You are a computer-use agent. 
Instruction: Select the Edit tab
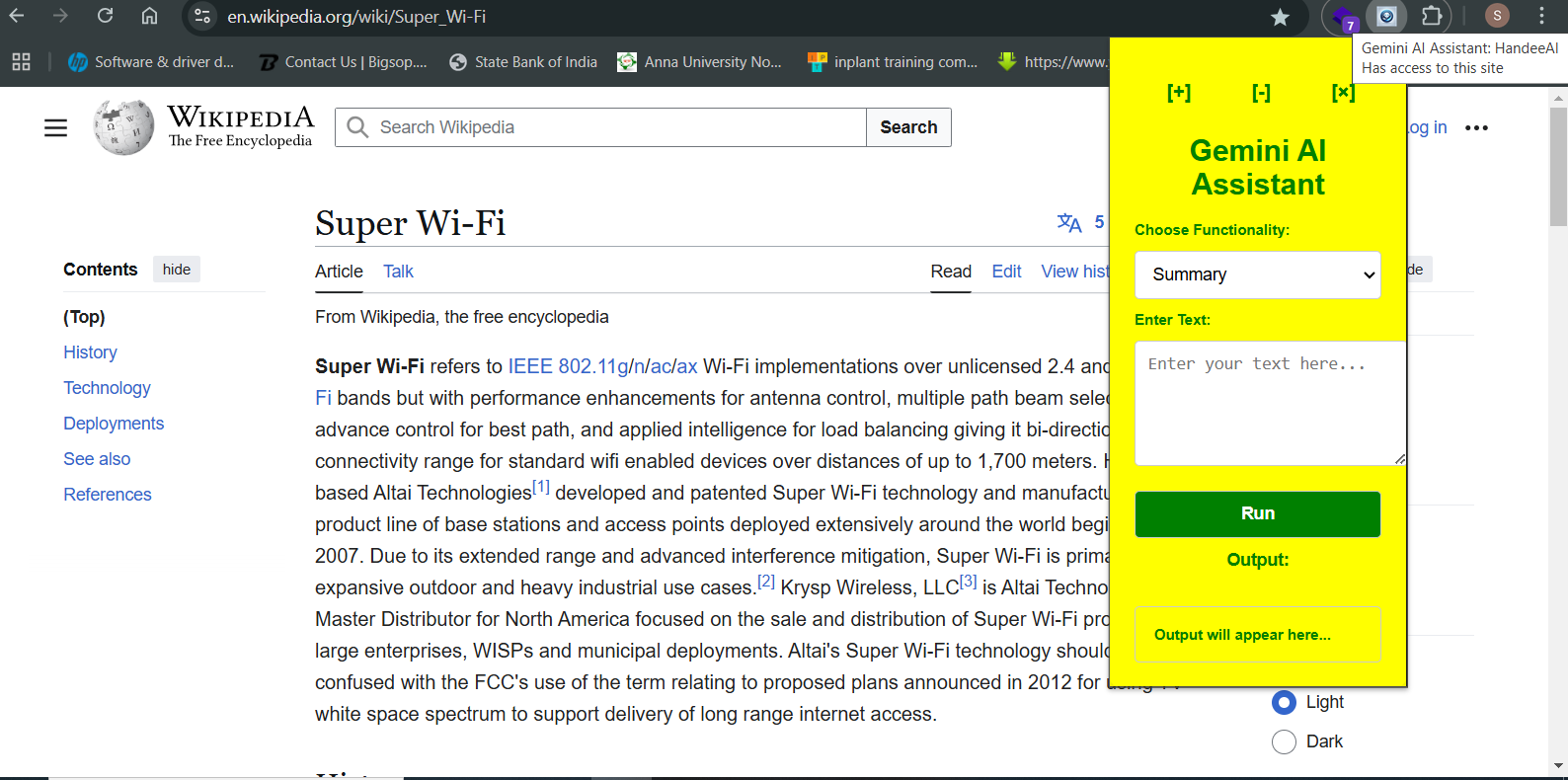(1006, 272)
